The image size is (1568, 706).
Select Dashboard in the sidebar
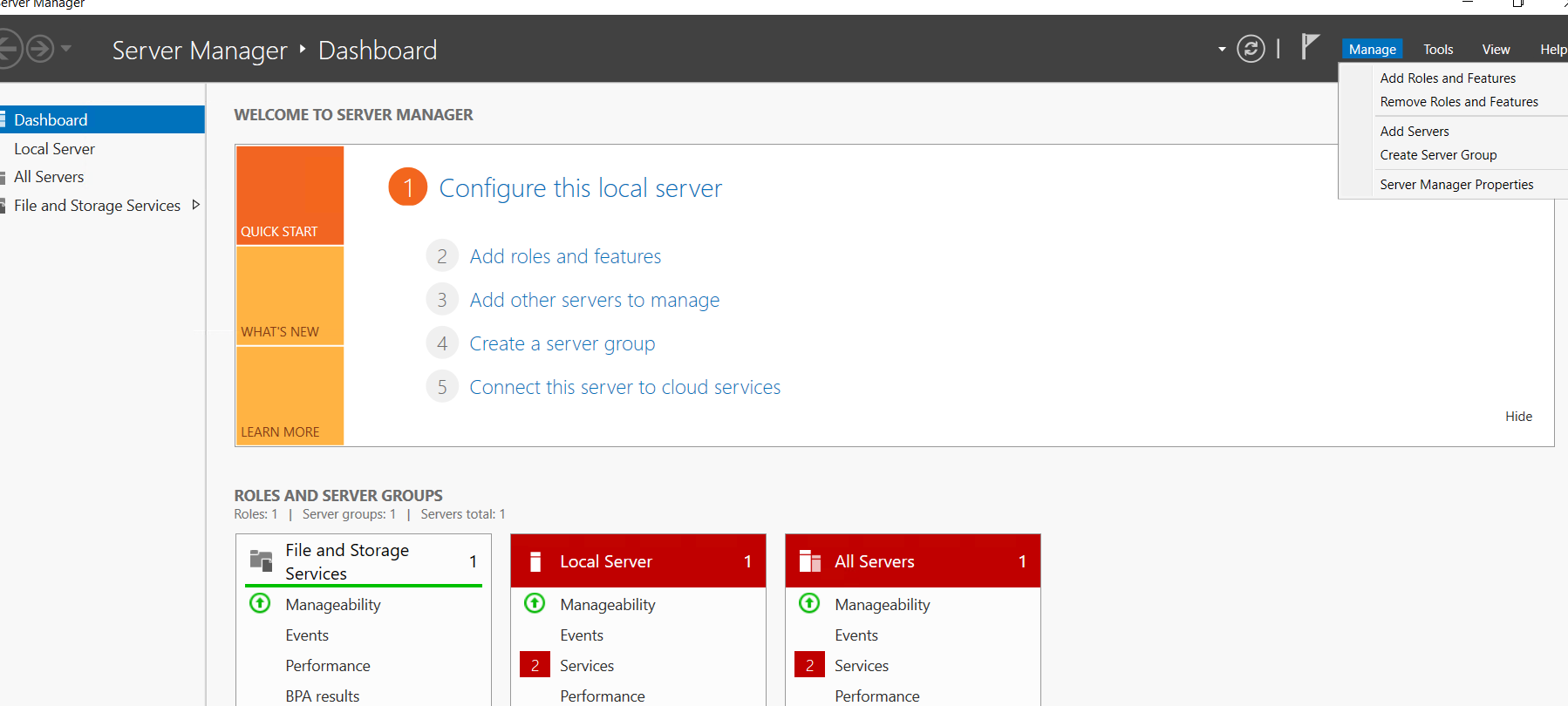102,119
